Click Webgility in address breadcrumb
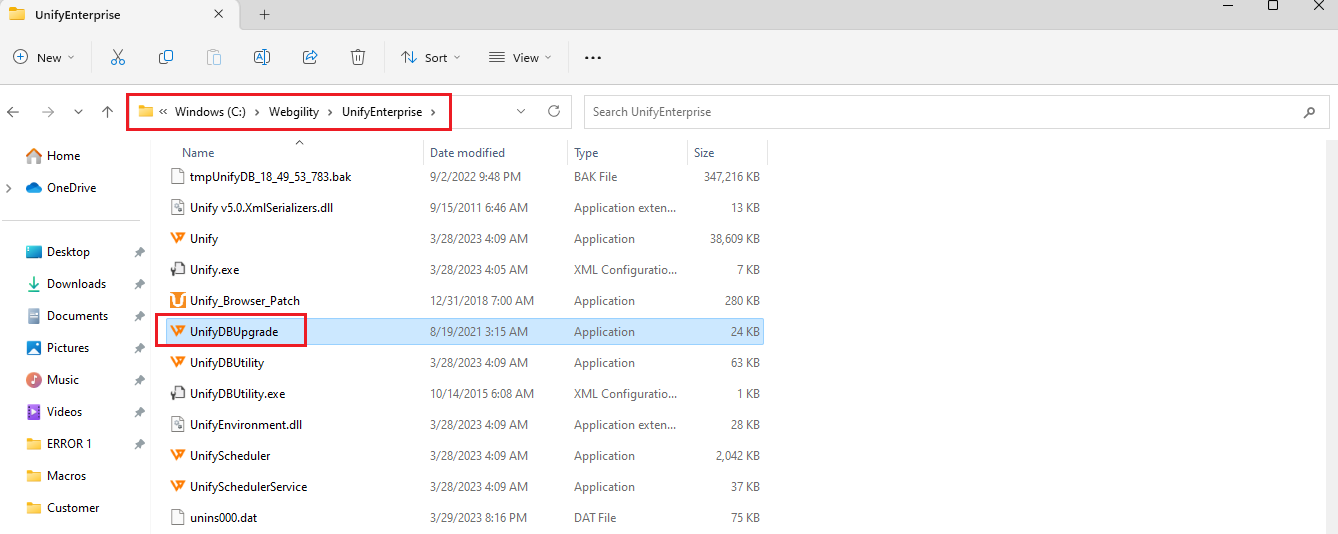Screen dimensions: 1338x534 [x=294, y=112]
